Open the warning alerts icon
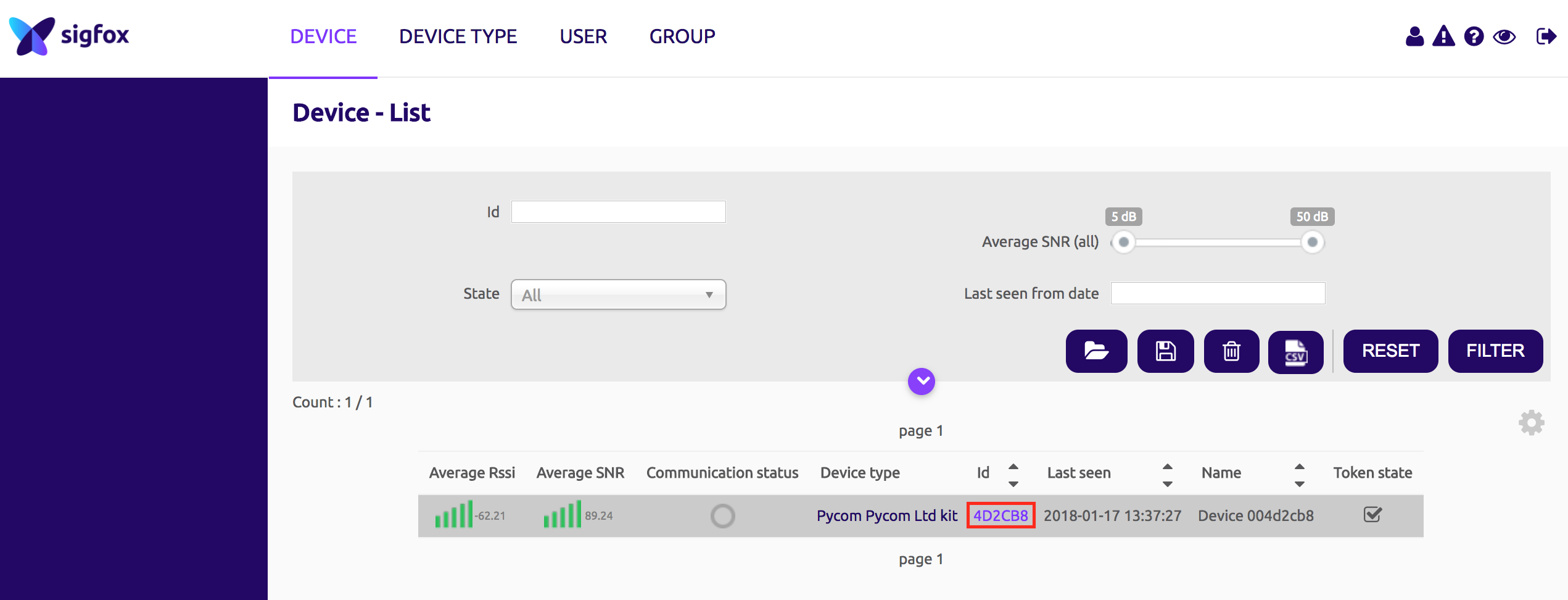The image size is (1568, 600). 1443,37
